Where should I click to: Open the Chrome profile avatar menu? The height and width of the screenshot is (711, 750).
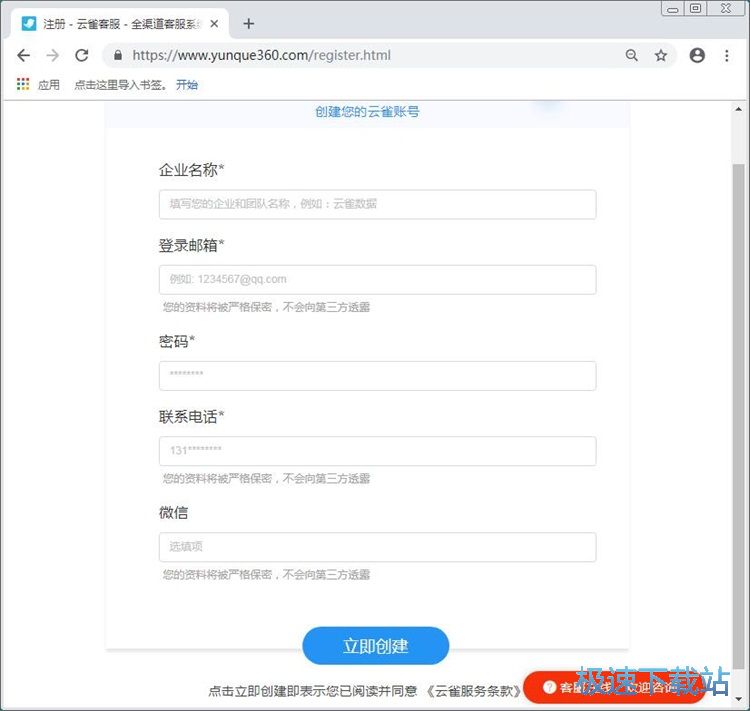(697, 56)
